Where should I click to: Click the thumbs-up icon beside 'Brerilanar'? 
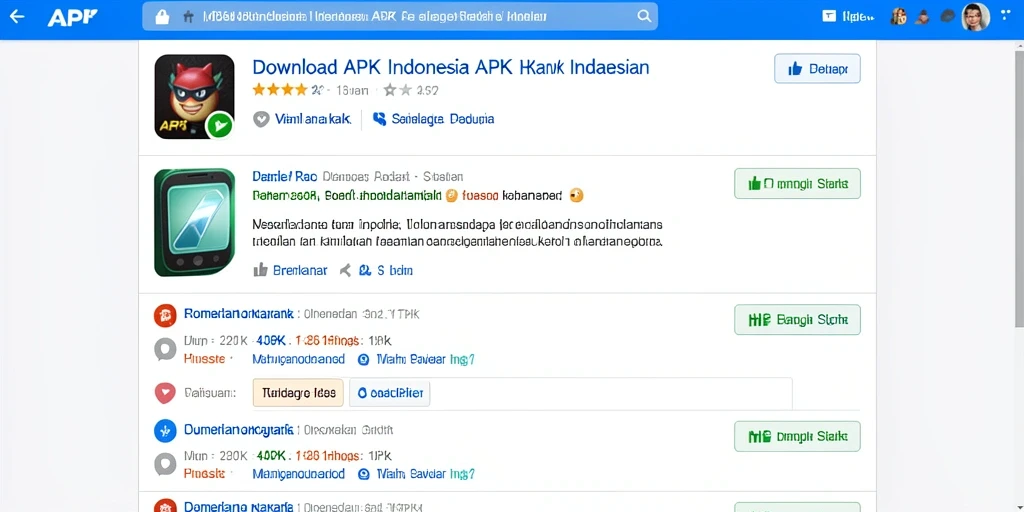click(261, 270)
